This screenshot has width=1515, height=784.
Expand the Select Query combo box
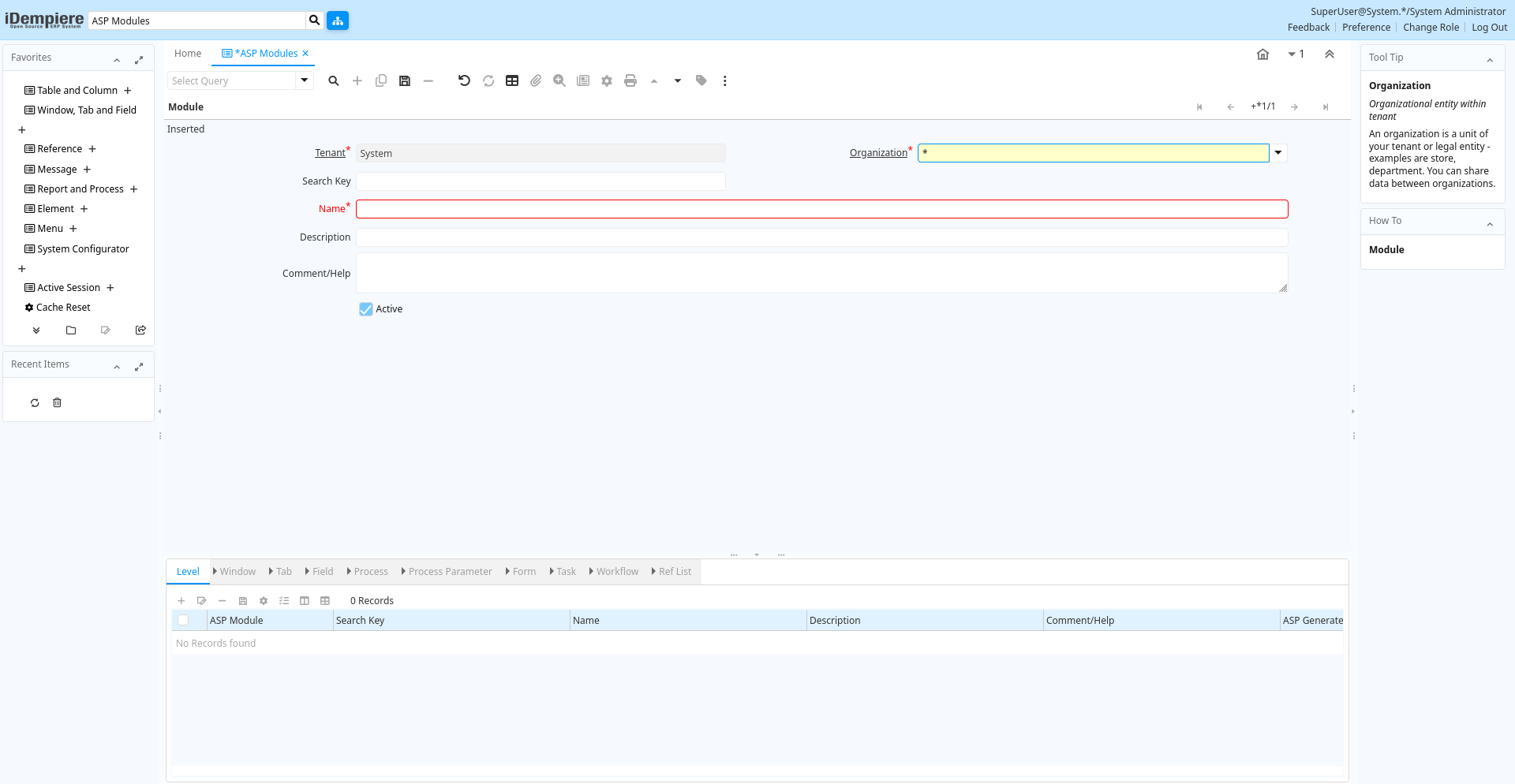[x=305, y=80]
